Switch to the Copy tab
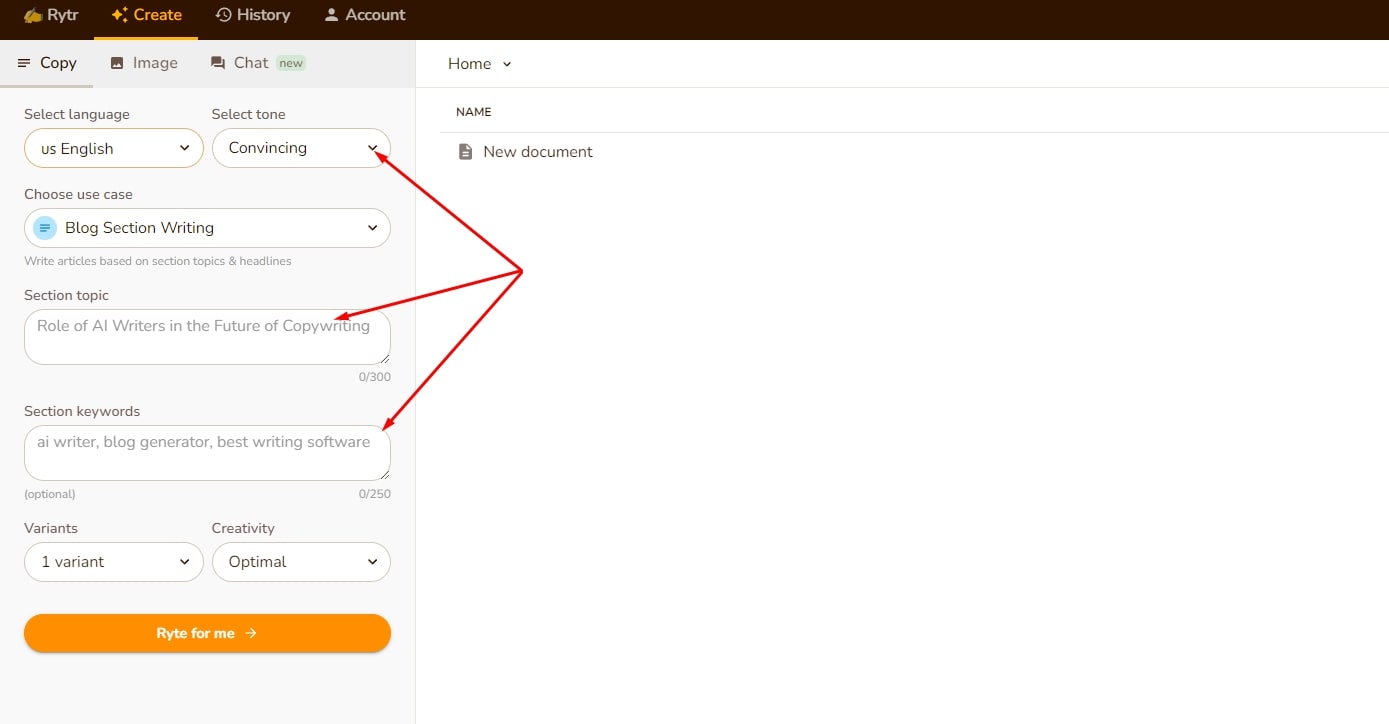The image size is (1389, 724). (x=47, y=63)
